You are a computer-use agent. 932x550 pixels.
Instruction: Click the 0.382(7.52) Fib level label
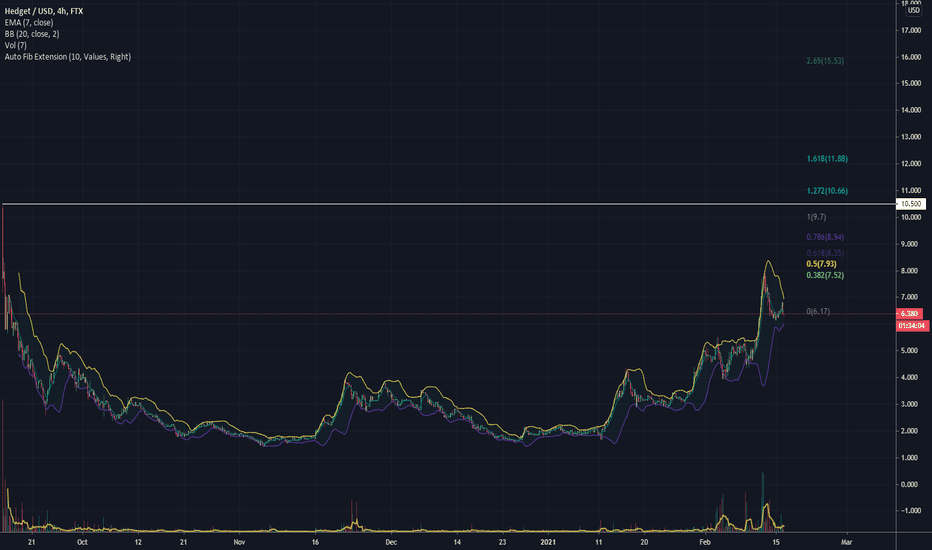825,275
